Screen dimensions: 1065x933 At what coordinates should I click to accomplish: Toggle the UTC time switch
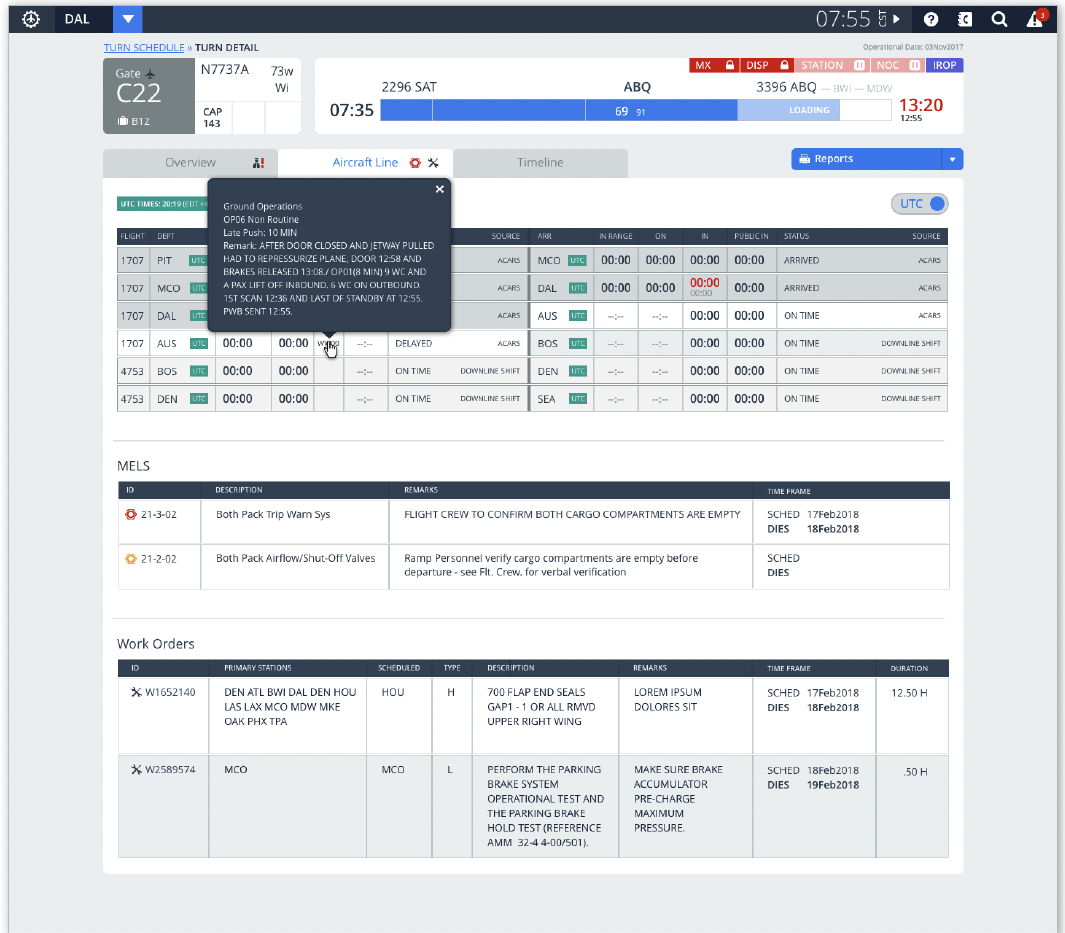coord(919,204)
